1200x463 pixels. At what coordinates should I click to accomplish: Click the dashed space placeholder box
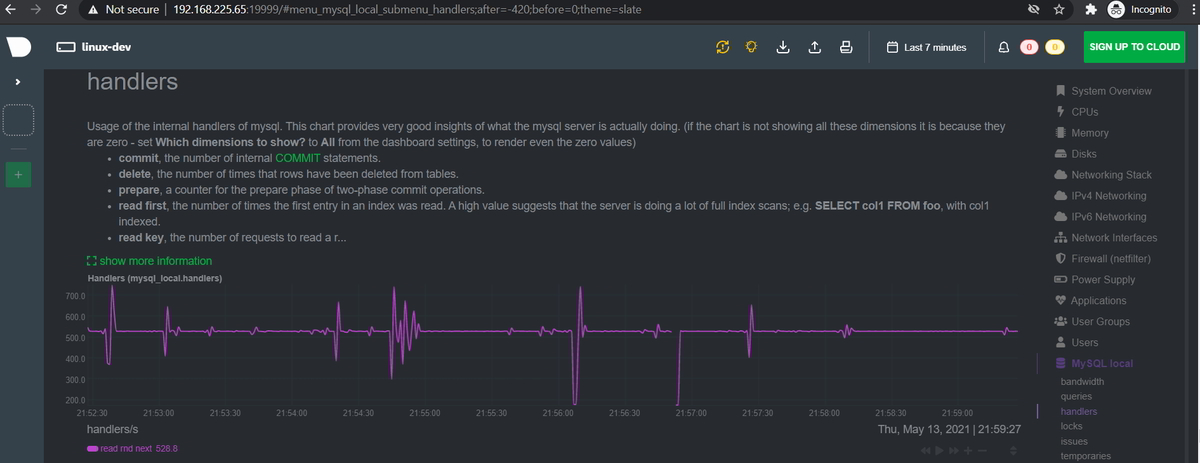[19, 119]
